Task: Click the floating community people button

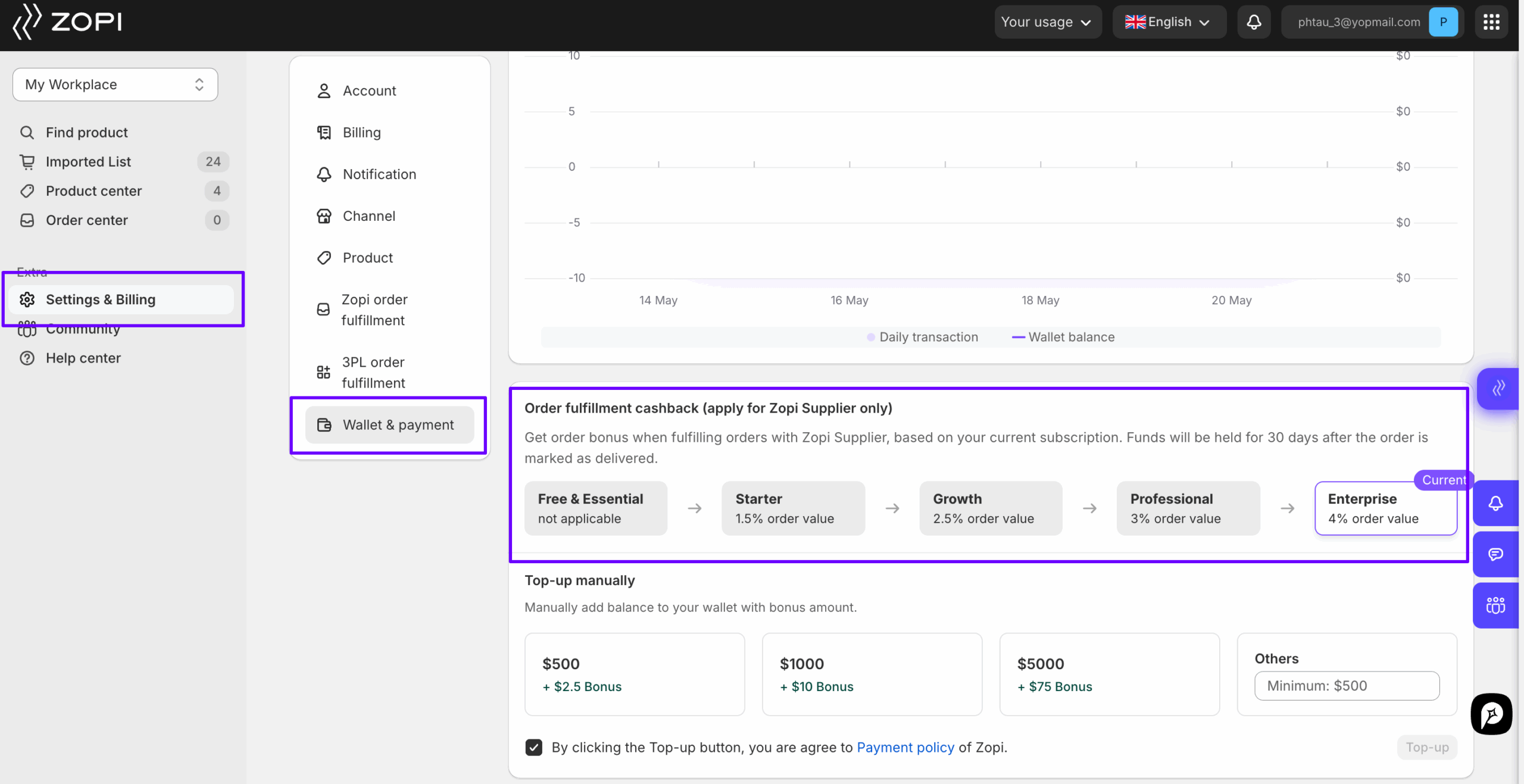Action: (x=1495, y=605)
